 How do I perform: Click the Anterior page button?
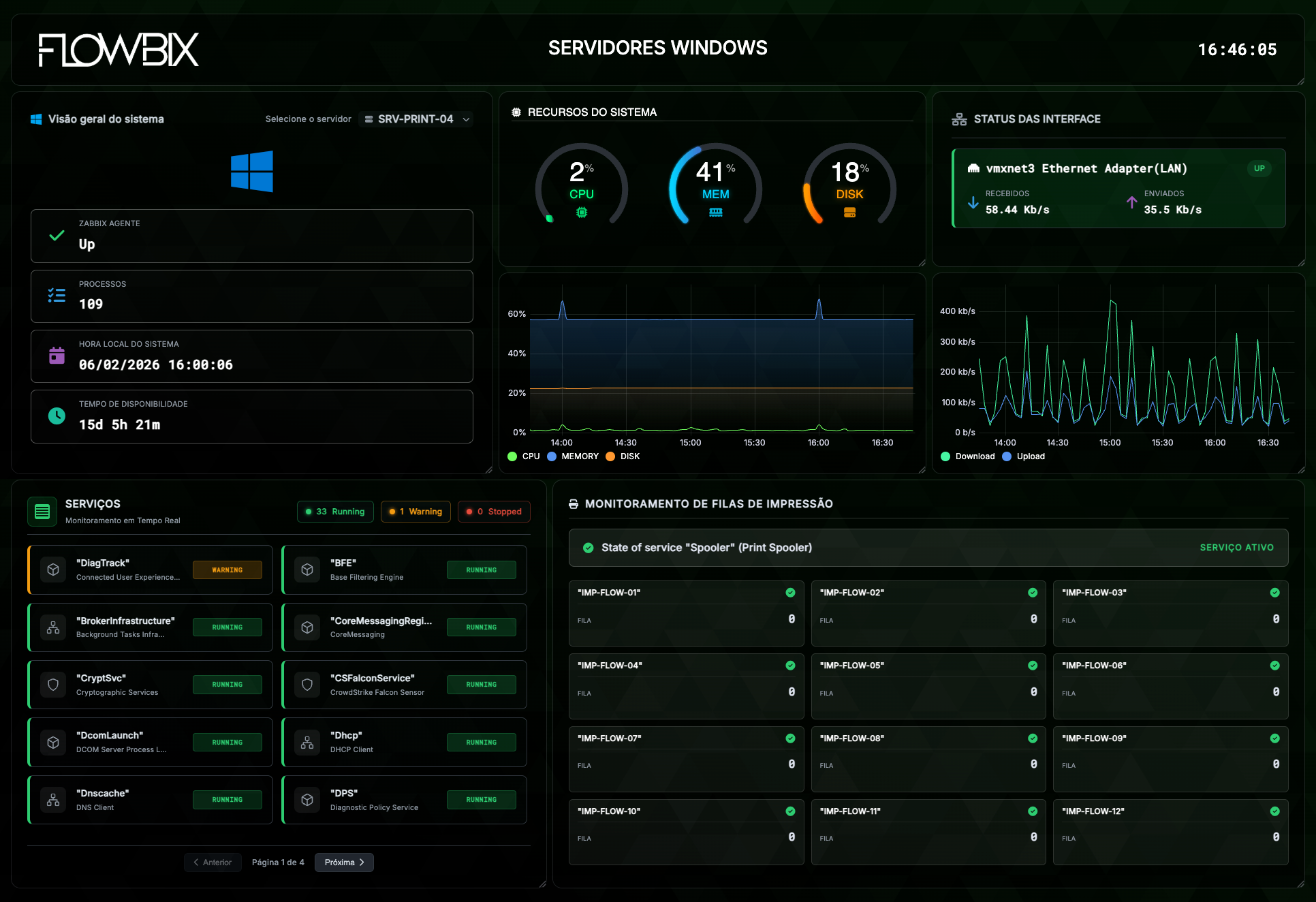213,862
